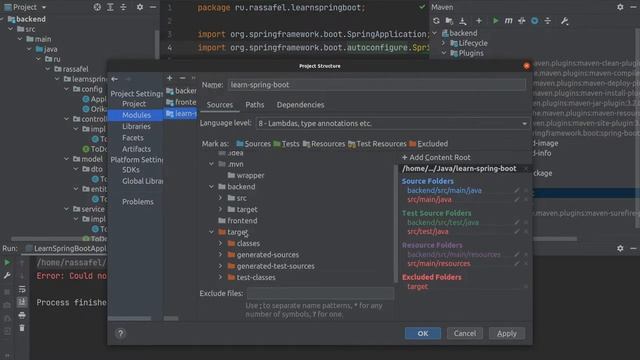Select opened file target icon in Project panel
The height and width of the screenshot is (360, 640).
97,7
